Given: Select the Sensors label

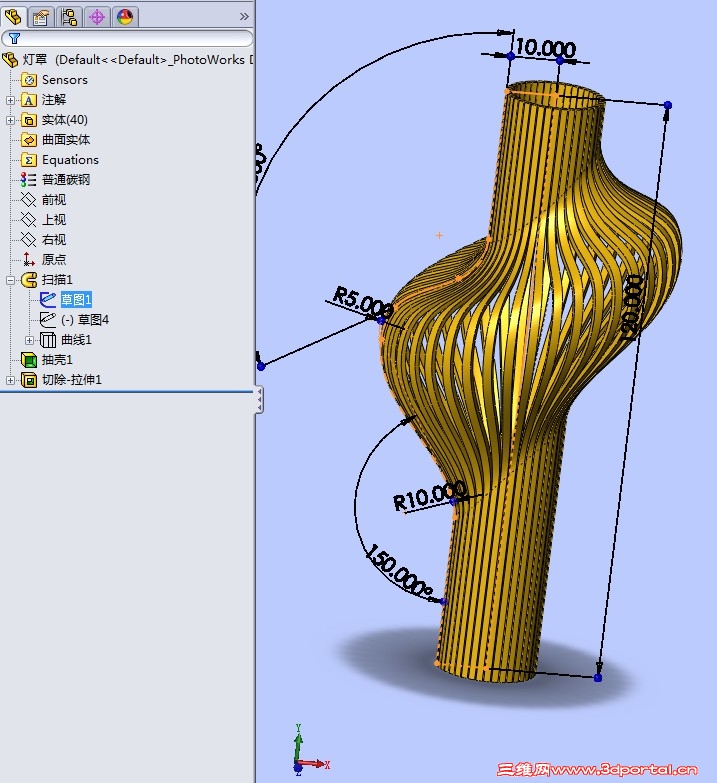Looking at the screenshot, I should click(x=65, y=80).
